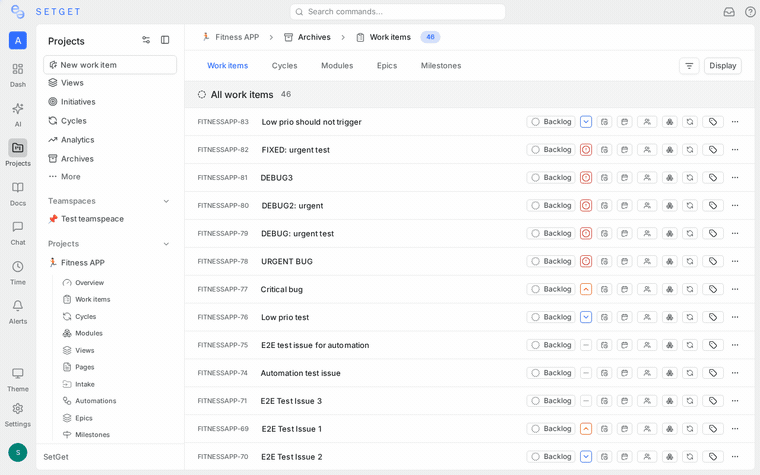
Task: Add label tag icon on E2E Test Issue 3
Action: click(713, 401)
